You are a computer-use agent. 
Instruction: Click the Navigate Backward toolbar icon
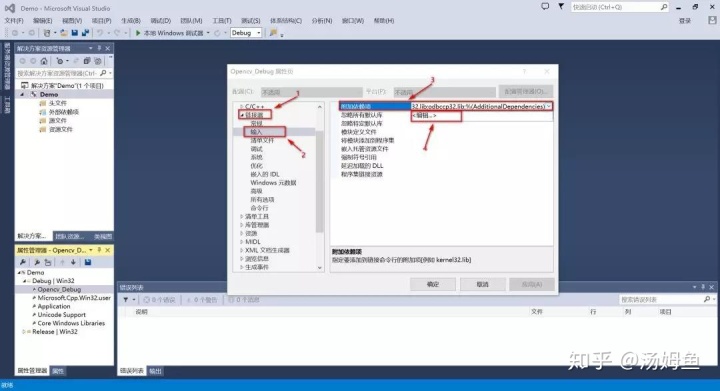tap(15, 33)
